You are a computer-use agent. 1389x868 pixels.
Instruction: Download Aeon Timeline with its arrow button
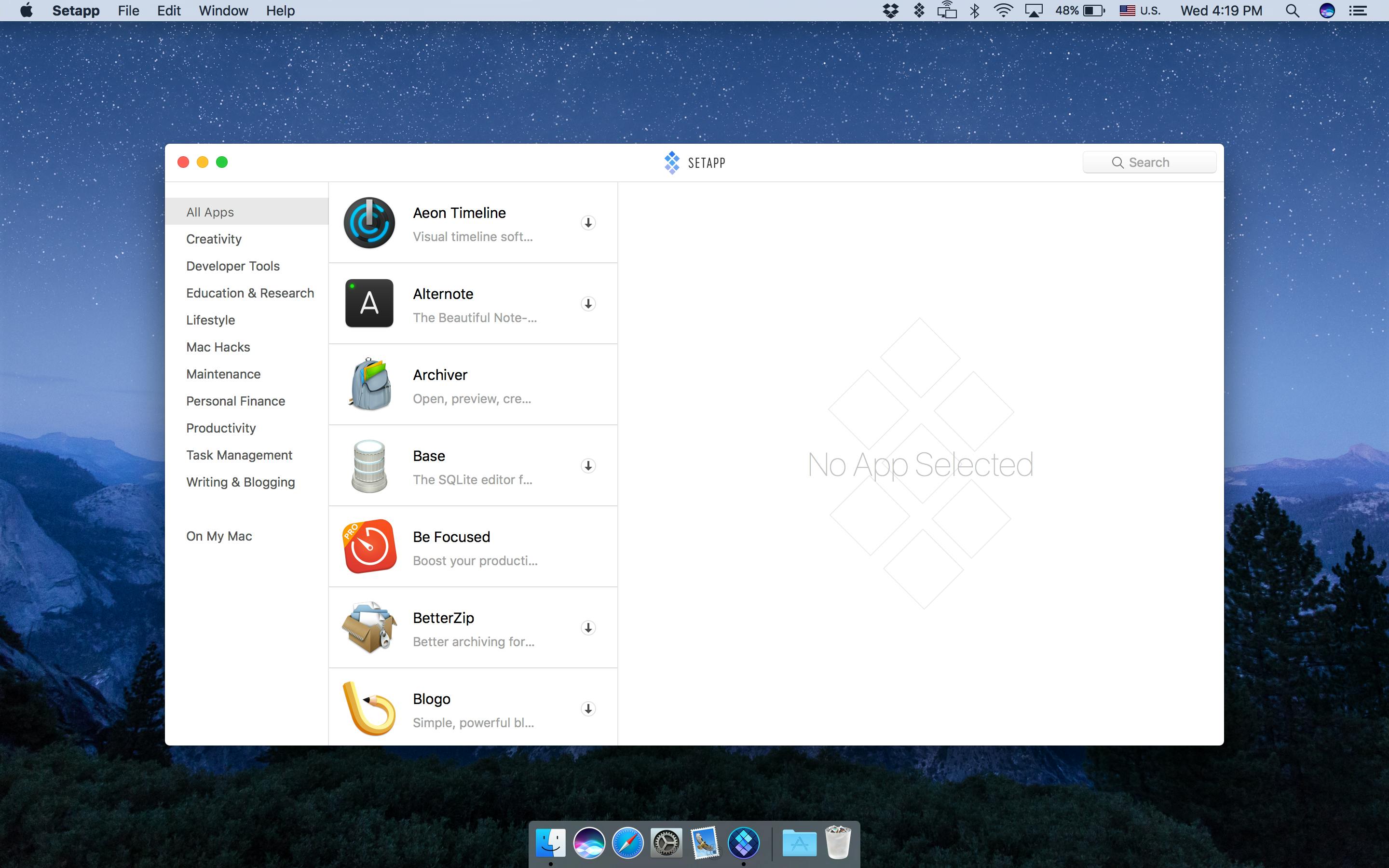[588, 223]
